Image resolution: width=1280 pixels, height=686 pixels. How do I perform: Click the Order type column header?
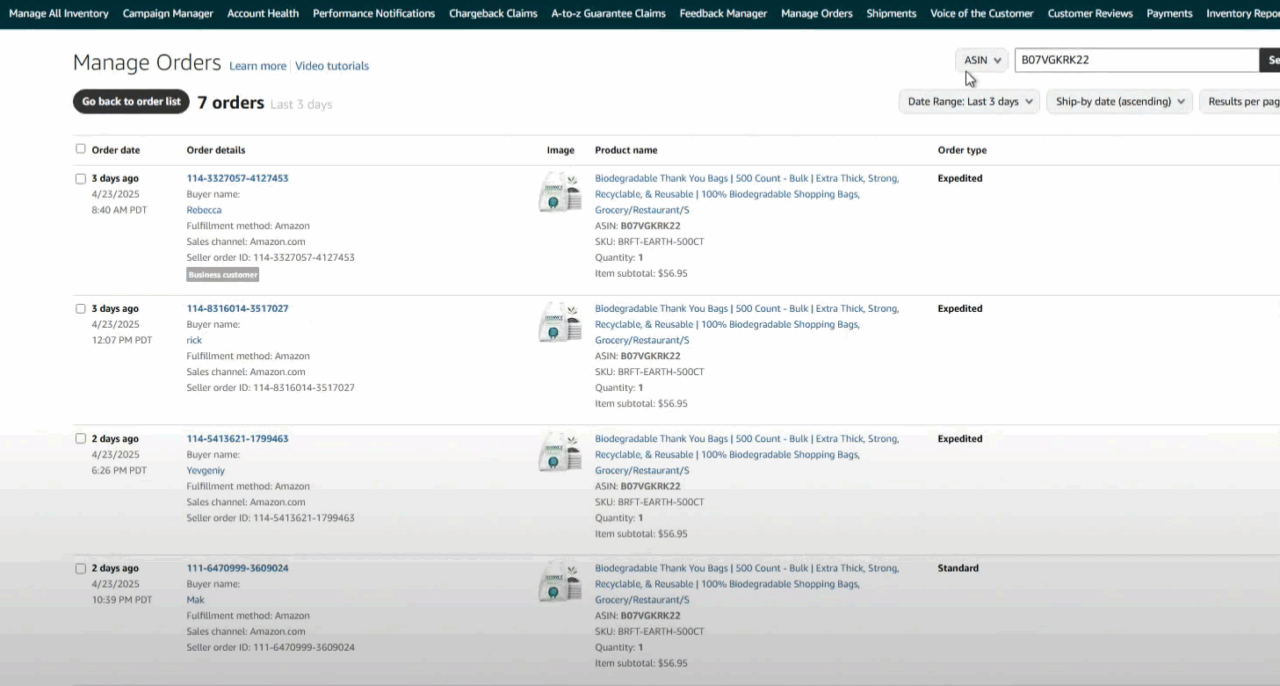[x=962, y=150]
